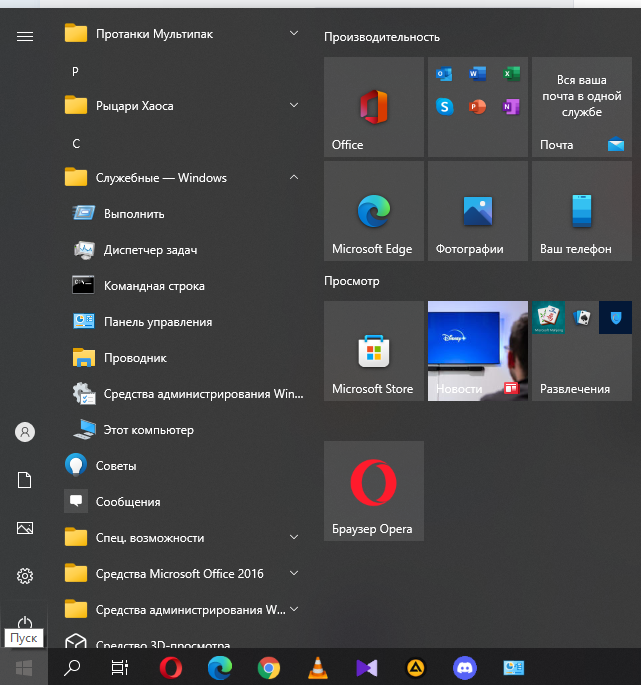Open taskbar Search magnifier
Image resolution: width=641 pixels, height=685 pixels.
[72, 668]
